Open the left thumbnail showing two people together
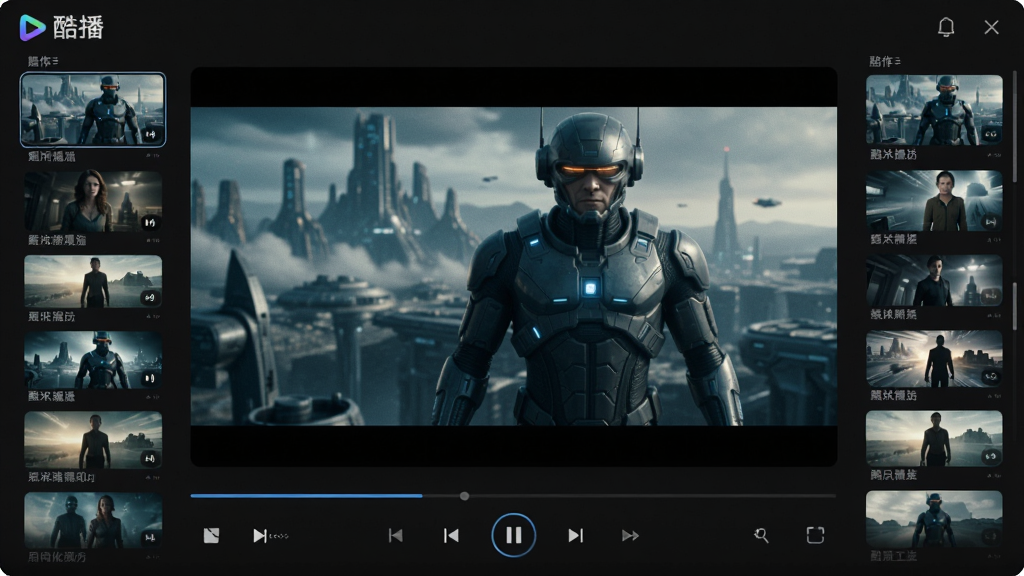 (x=93, y=520)
